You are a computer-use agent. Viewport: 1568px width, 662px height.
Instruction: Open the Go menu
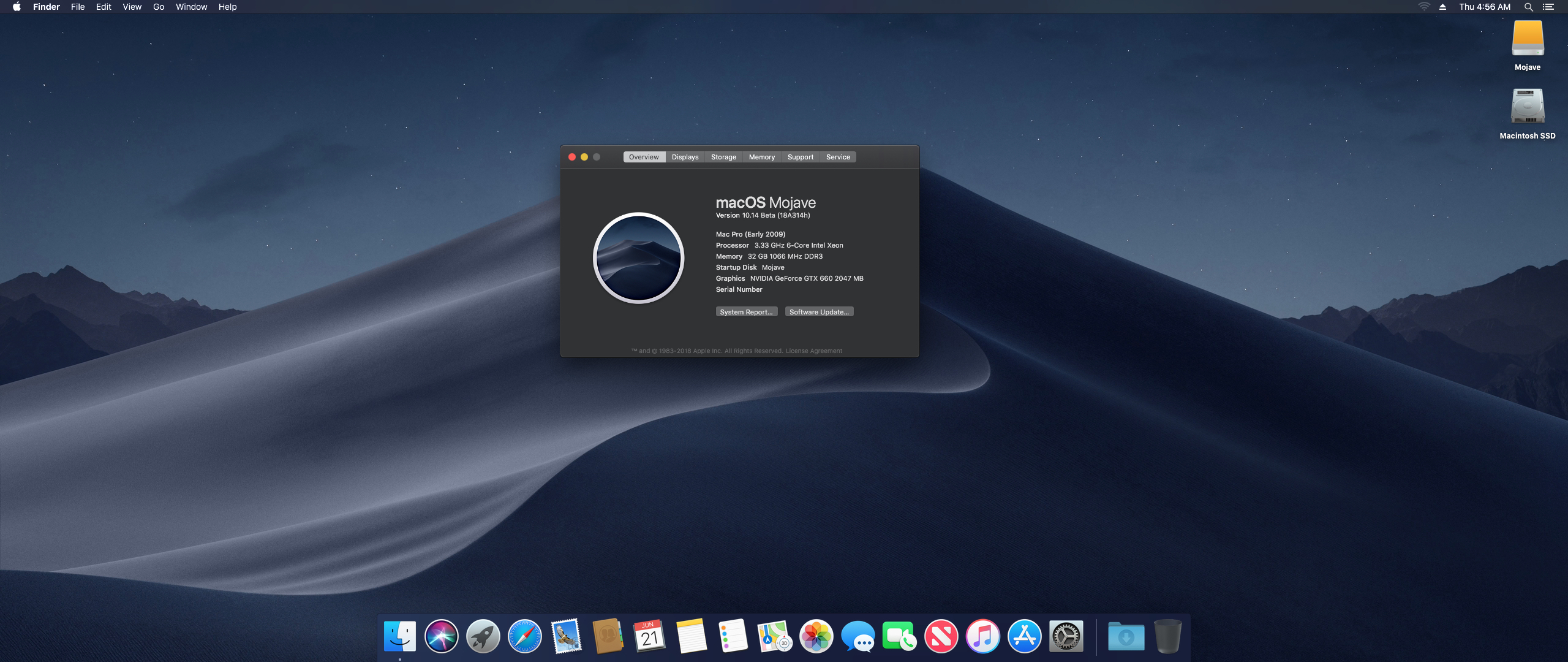(x=159, y=7)
